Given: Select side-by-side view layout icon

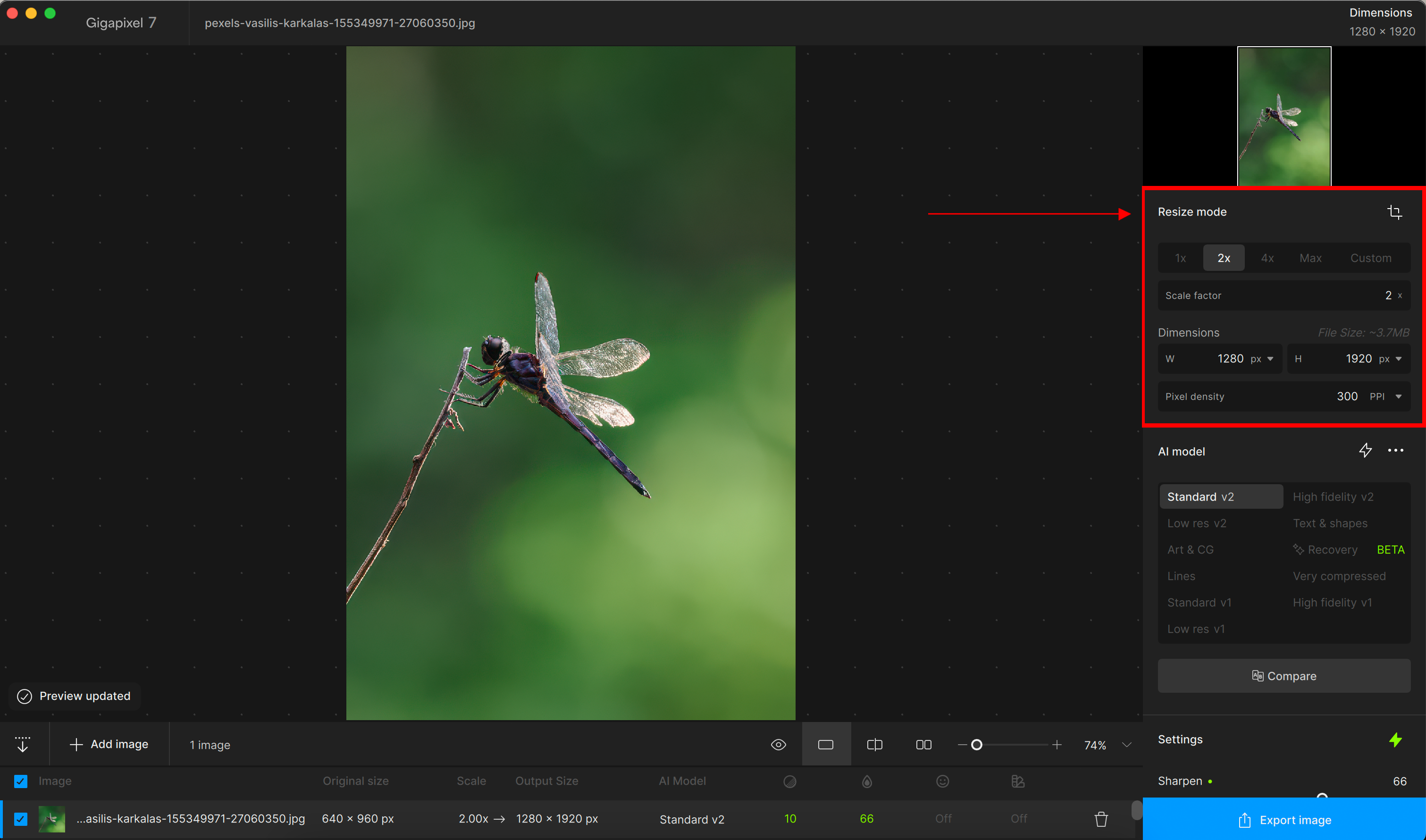Looking at the screenshot, I should 923,745.
